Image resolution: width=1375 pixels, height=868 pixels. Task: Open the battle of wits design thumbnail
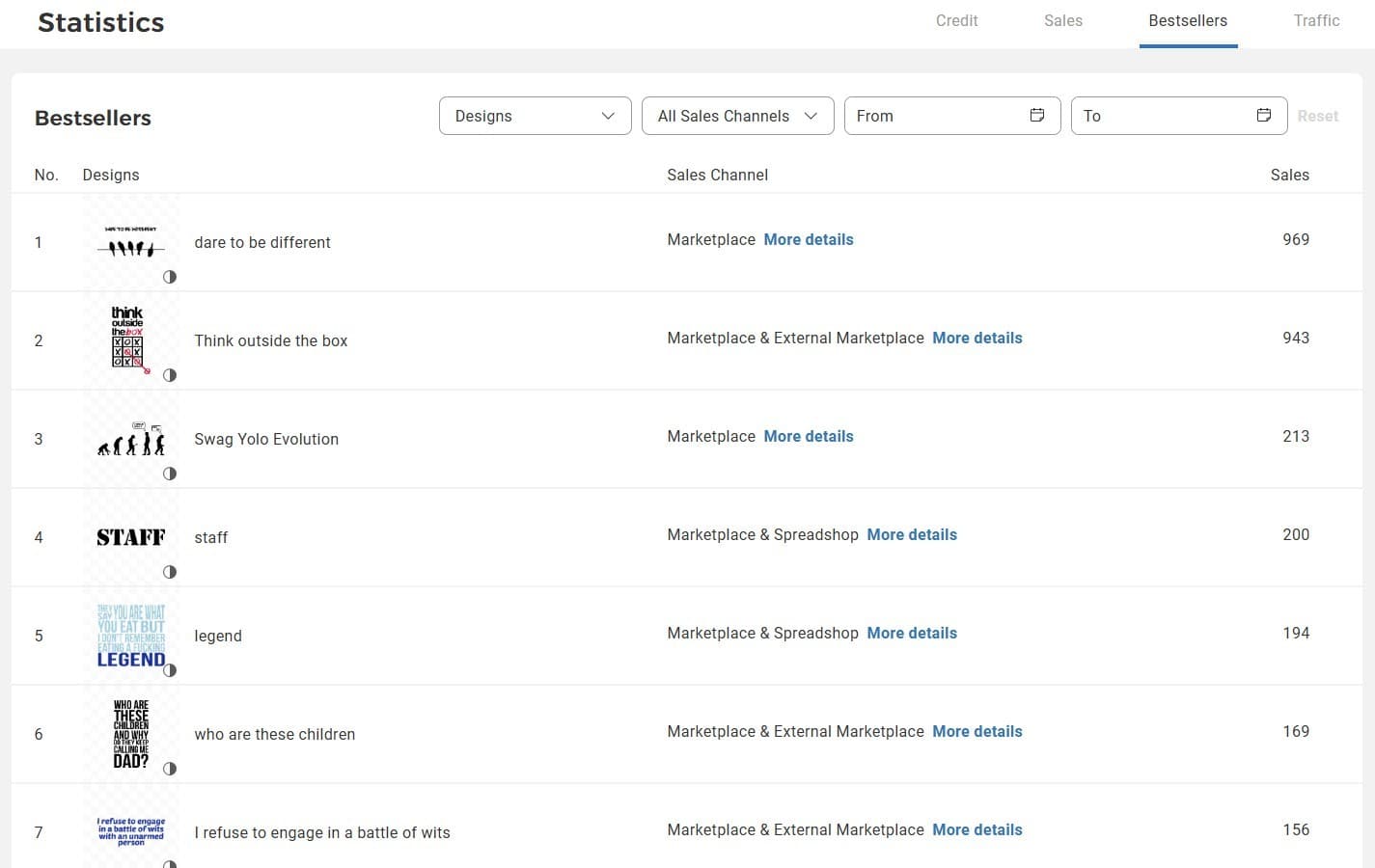[x=131, y=829]
